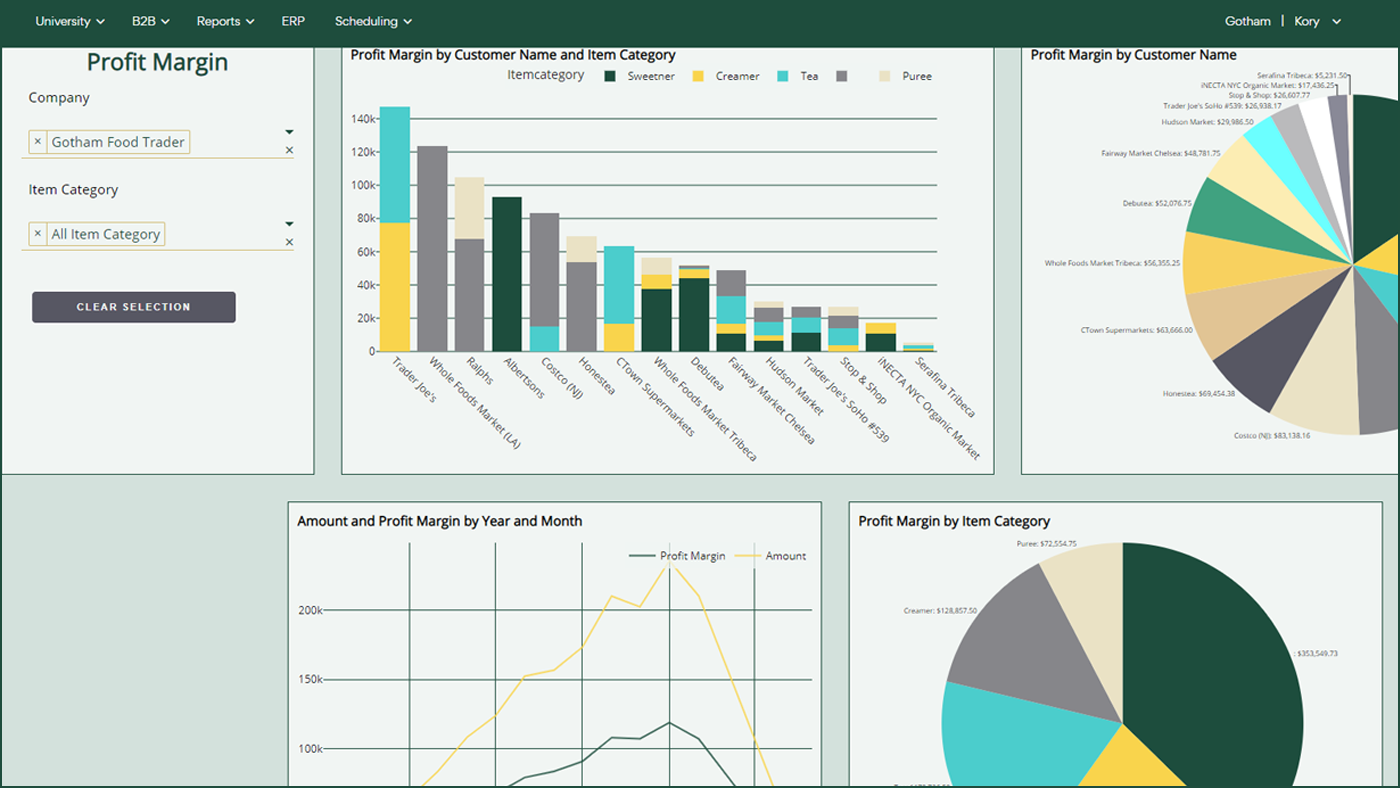The height and width of the screenshot is (788, 1400).
Task: Toggle the Amount line legend entry
Action: 770,556
